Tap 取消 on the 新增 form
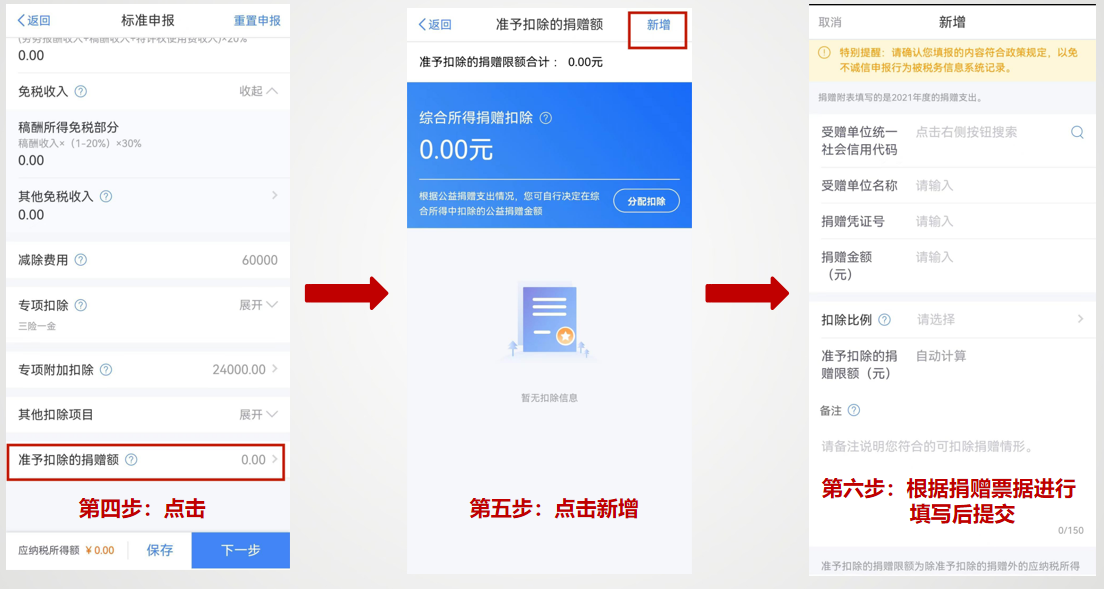 pos(830,23)
